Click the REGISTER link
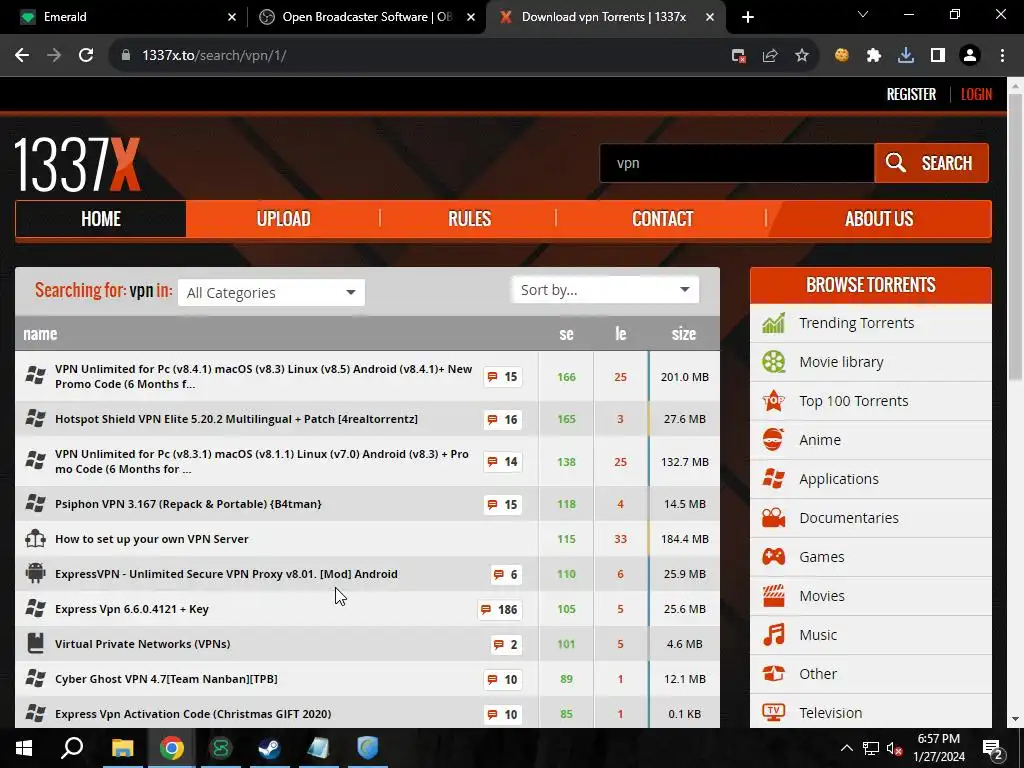The image size is (1024, 768). tap(911, 95)
